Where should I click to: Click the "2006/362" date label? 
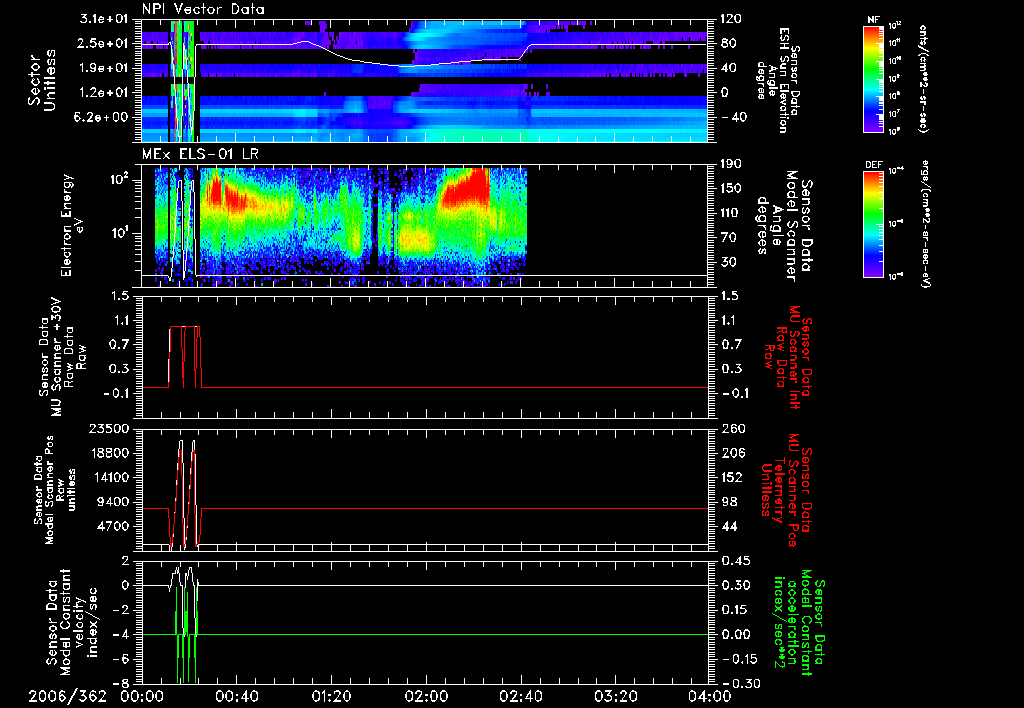coord(67,696)
